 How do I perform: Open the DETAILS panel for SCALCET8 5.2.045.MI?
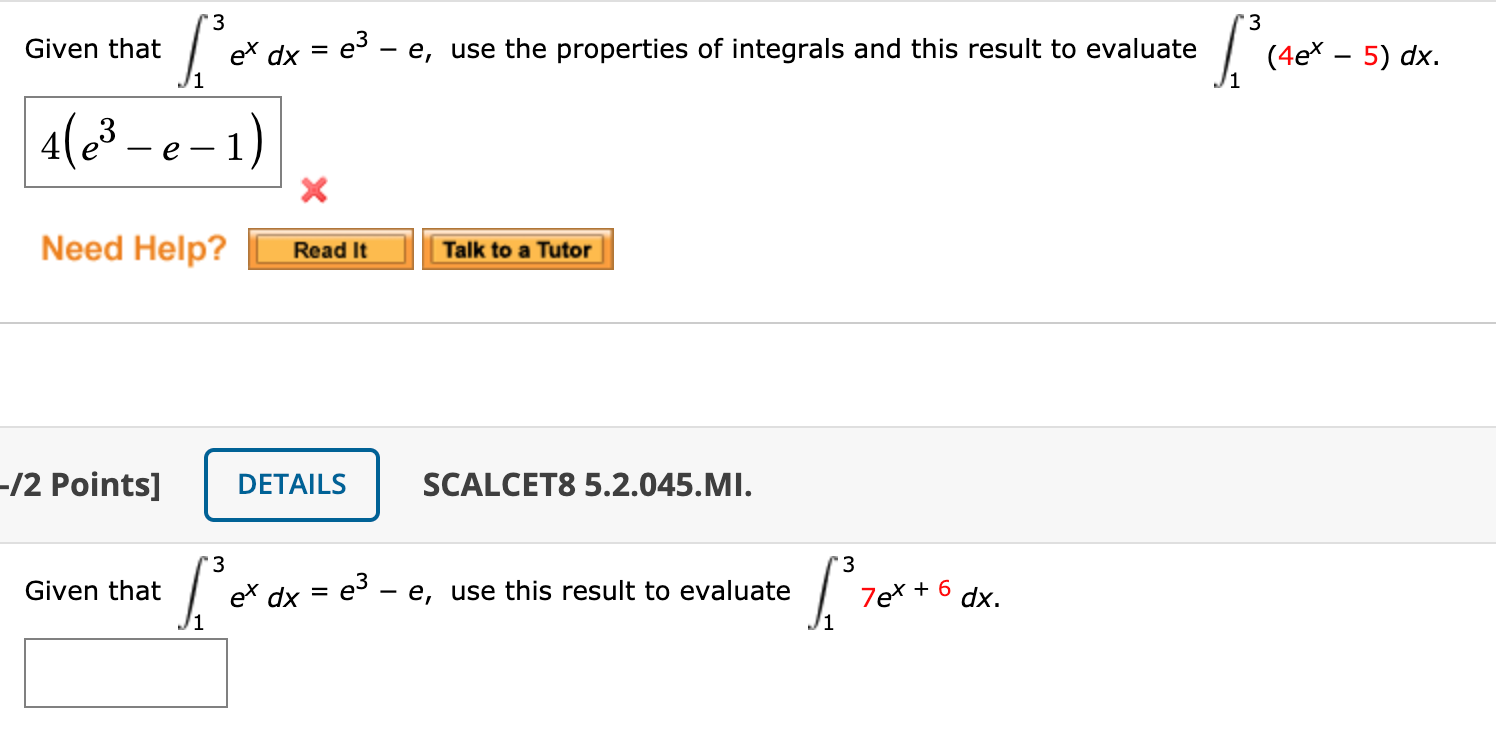[x=291, y=484]
